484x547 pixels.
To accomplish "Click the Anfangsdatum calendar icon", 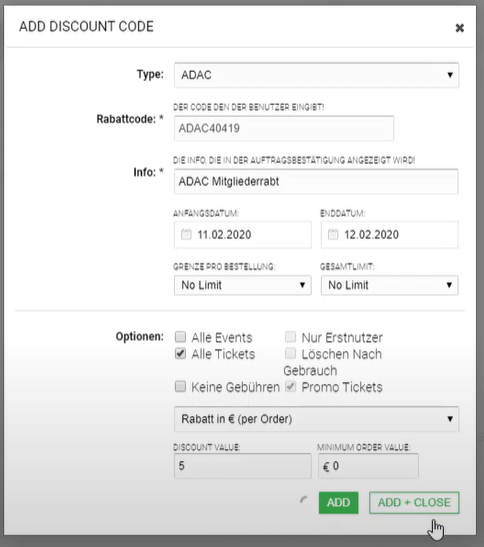I will 186,234.
